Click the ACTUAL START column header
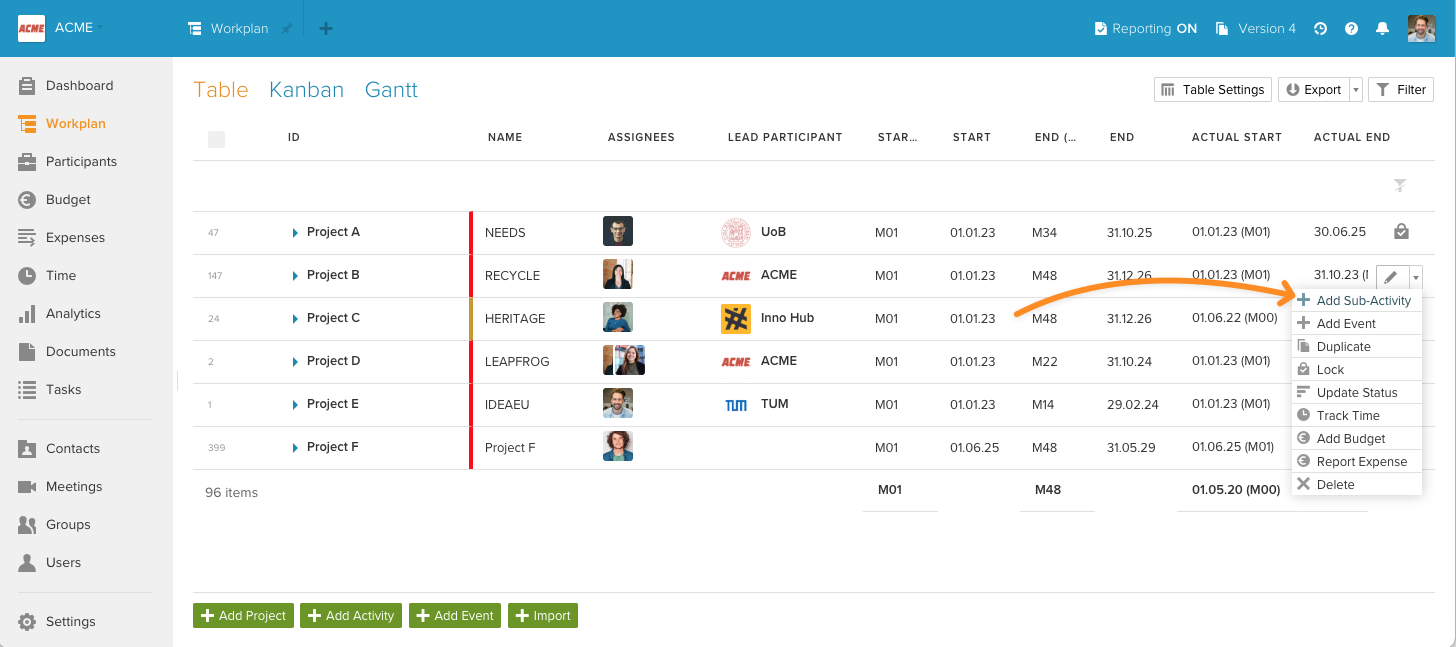Viewport: 1456px width, 647px height. (1237, 137)
